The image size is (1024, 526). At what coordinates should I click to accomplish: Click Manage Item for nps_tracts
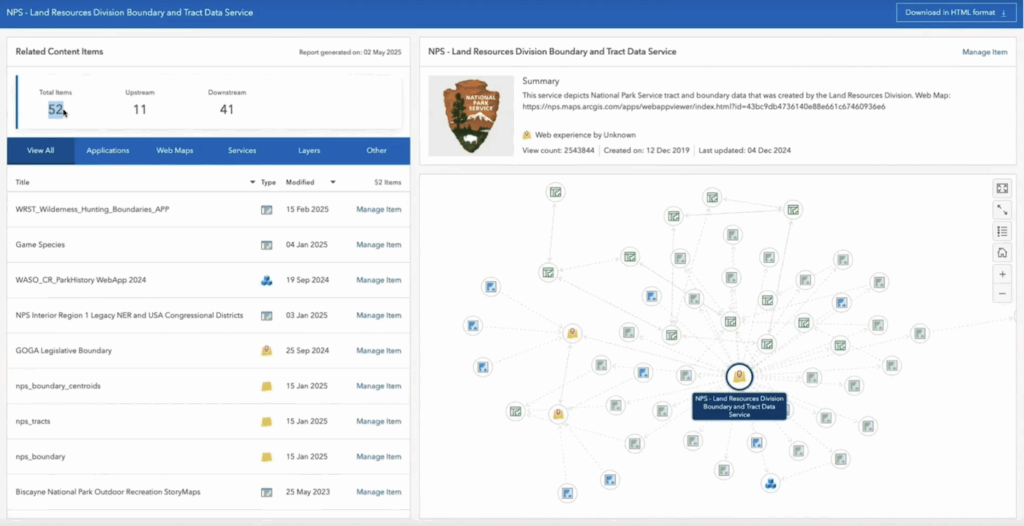tap(379, 421)
